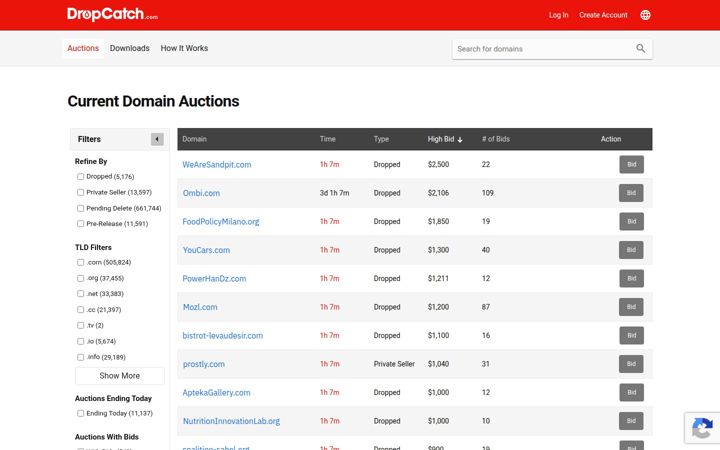Check the Pending Delete filter checkbox

click(x=81, y=208)
